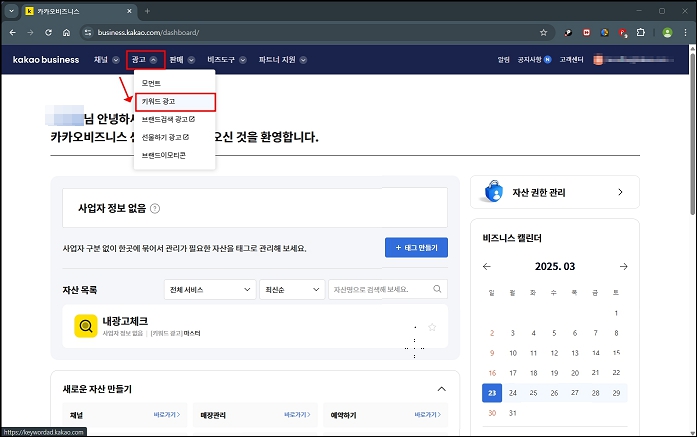
Task: Open the browser extensions puzzle icon
Action: [x=641, y=32]
